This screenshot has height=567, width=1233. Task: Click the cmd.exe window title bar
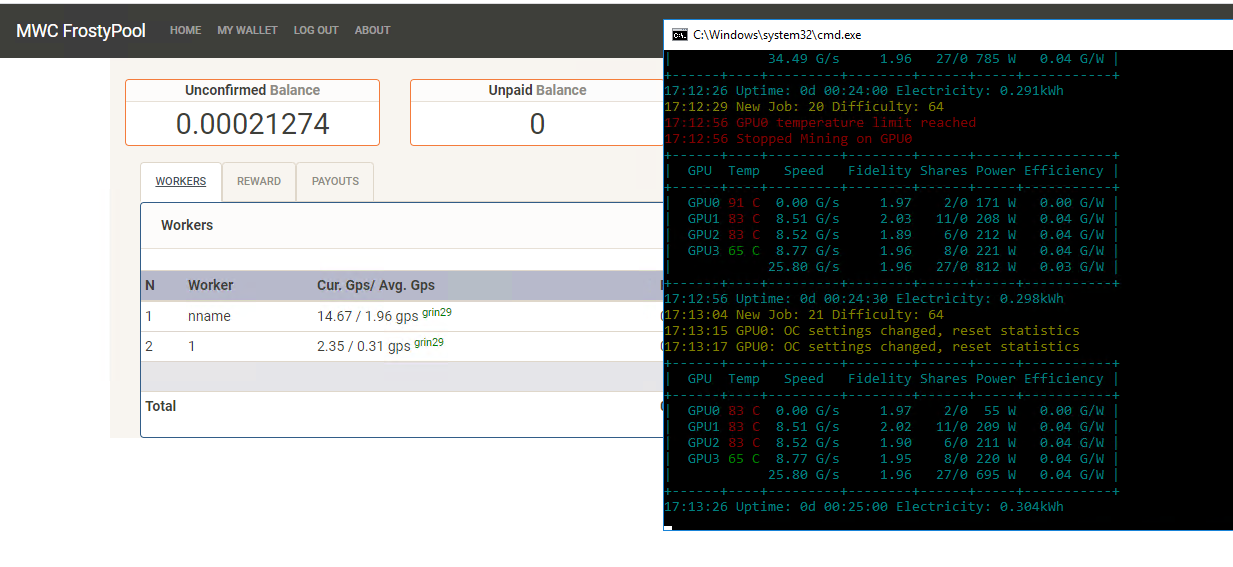tap(948, 34)
